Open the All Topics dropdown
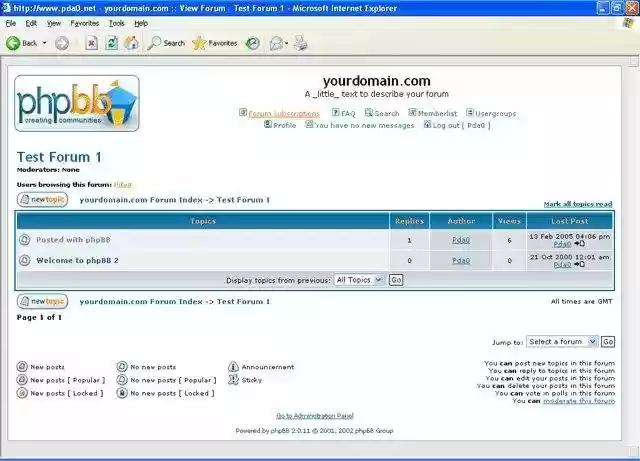The image size is (640, 461). click(x=359, y=280)
